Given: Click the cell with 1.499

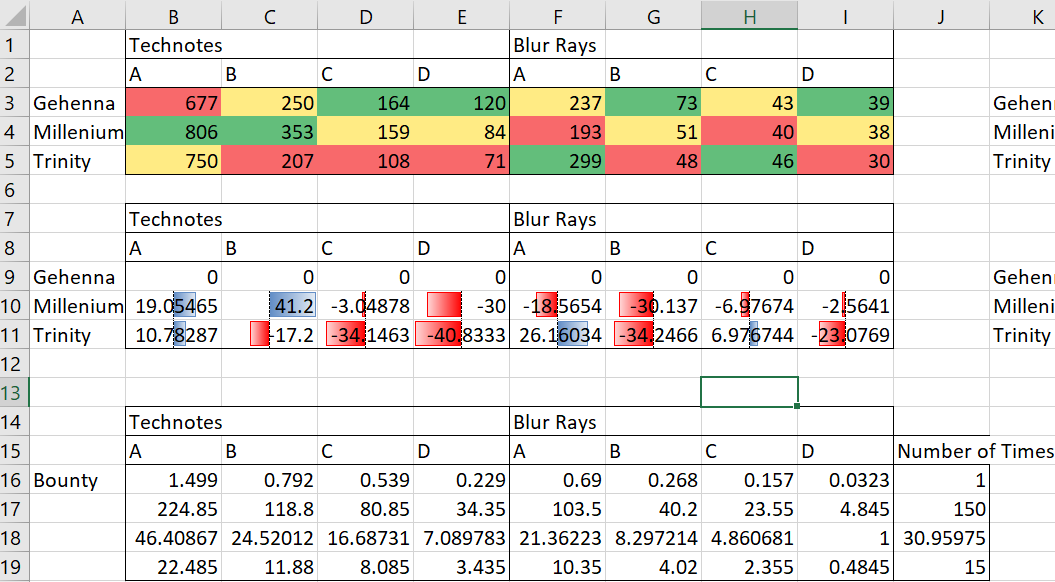Looking at the screenshot, I should (174, 480).
